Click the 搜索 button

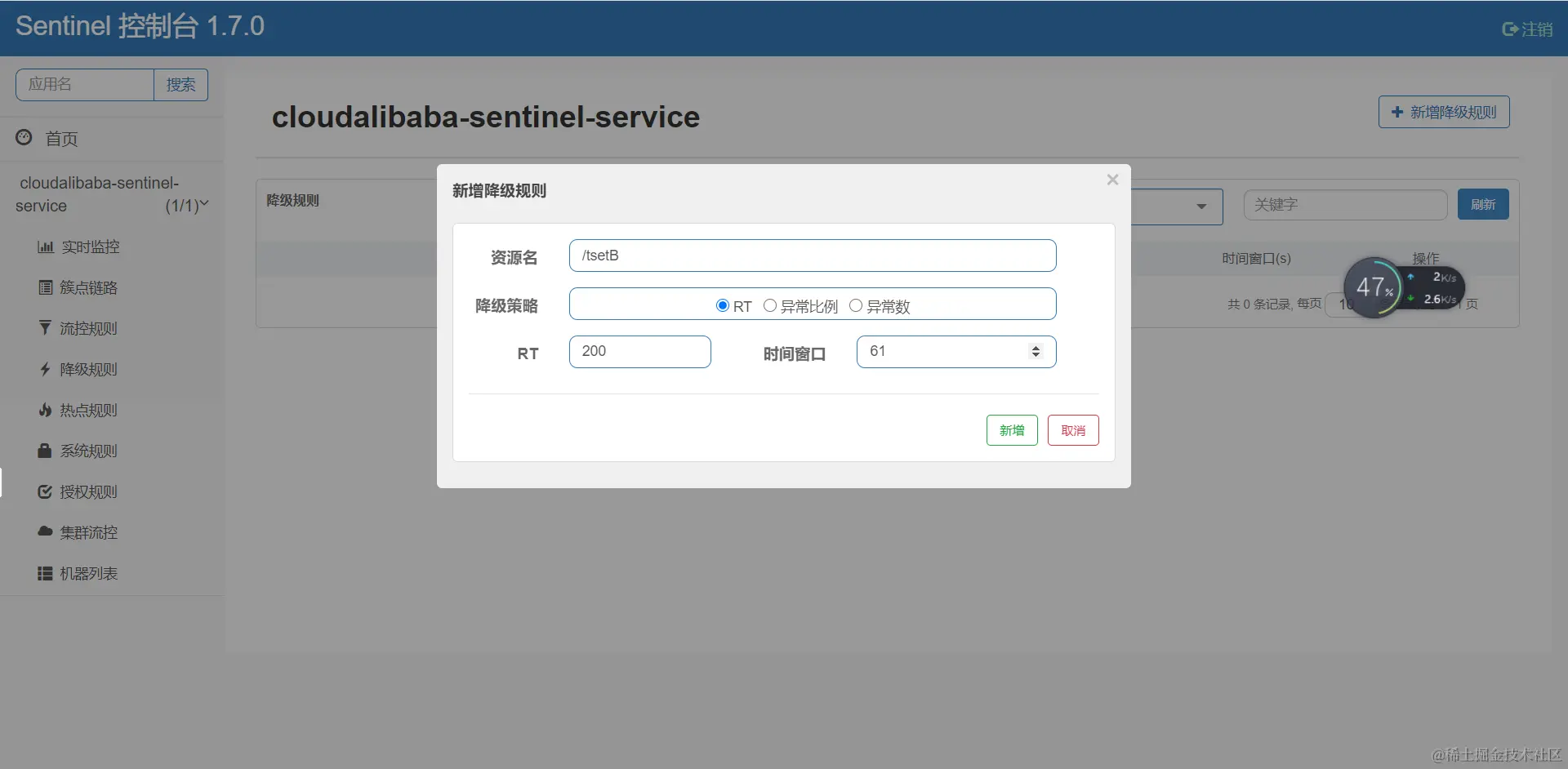coord(180,85)
